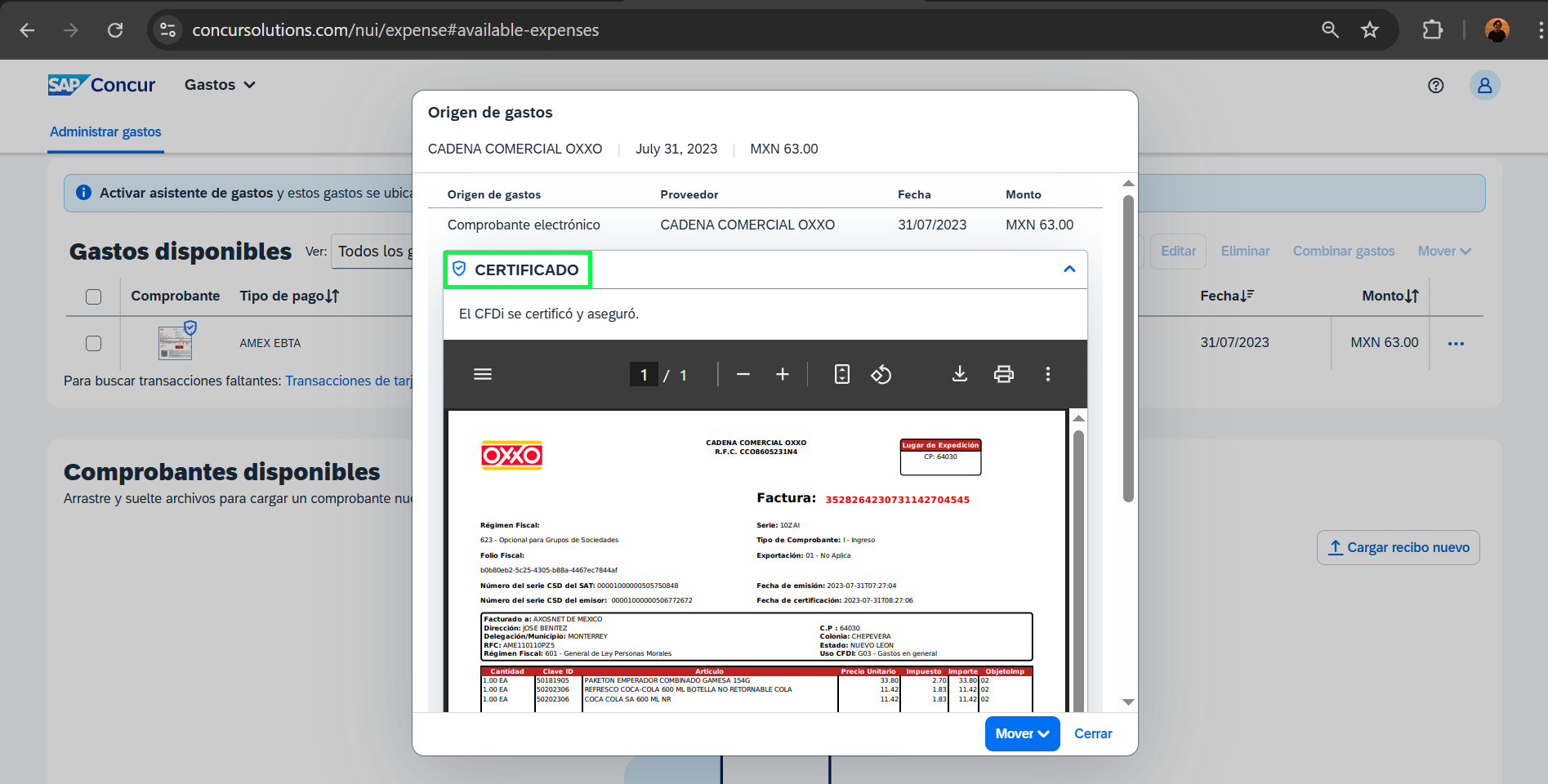Click the OXXO logo in the invoice

[x=511, y=455]
